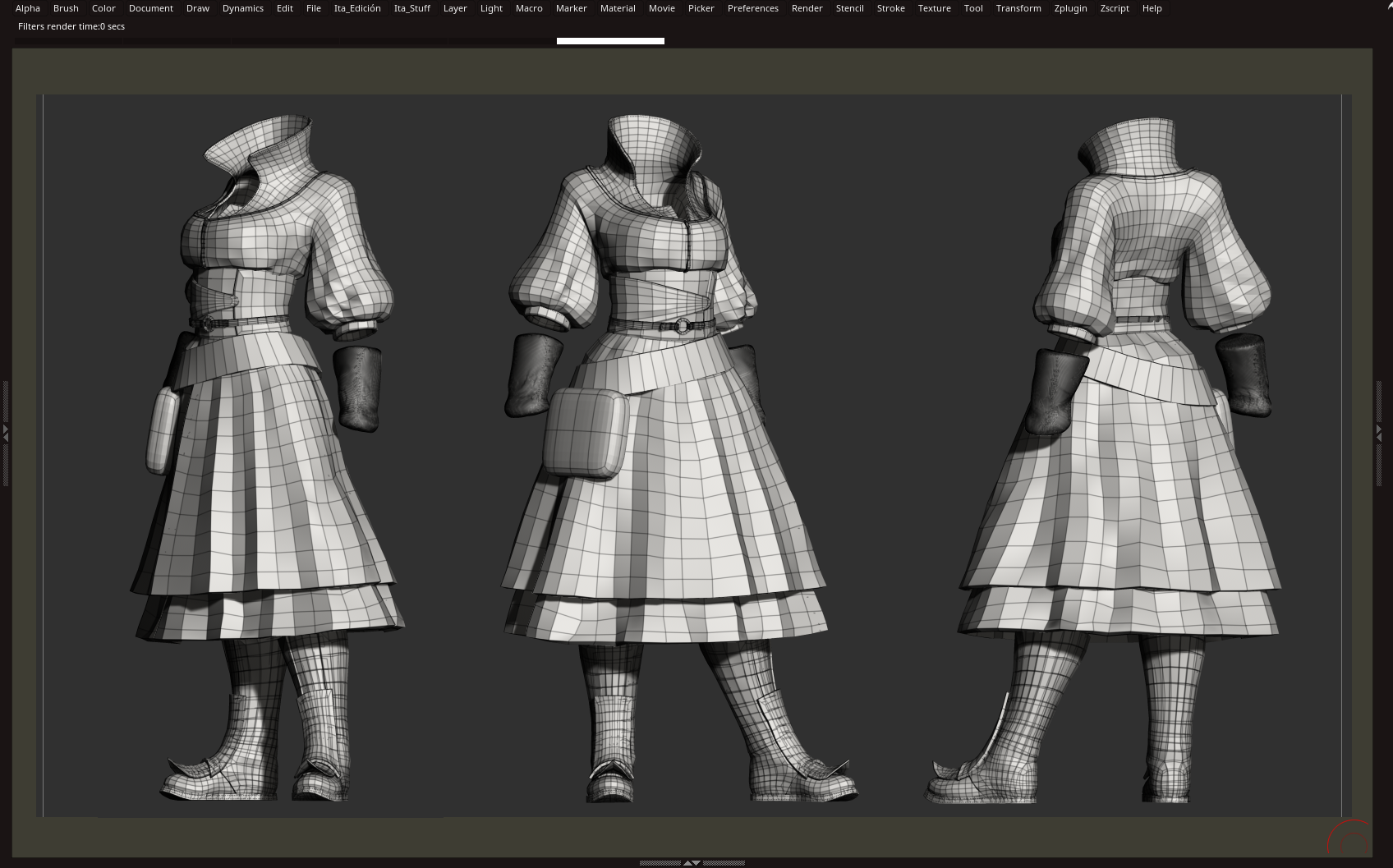Screen dimensions: 1393x868
Task: Open the Ita_Stuff custom menu
Action: (412, 8)
